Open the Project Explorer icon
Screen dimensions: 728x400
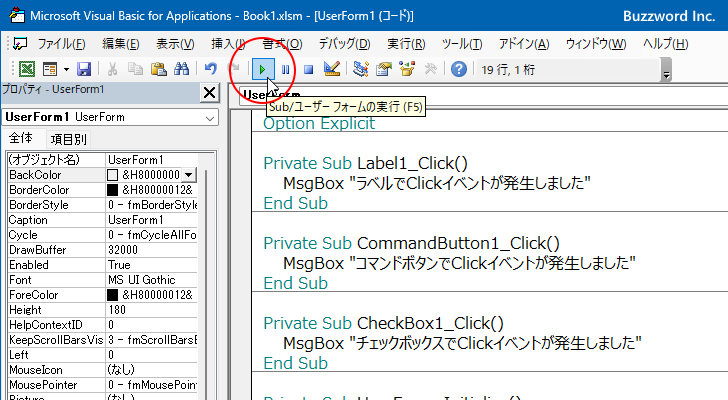click(x=360, y=70)
